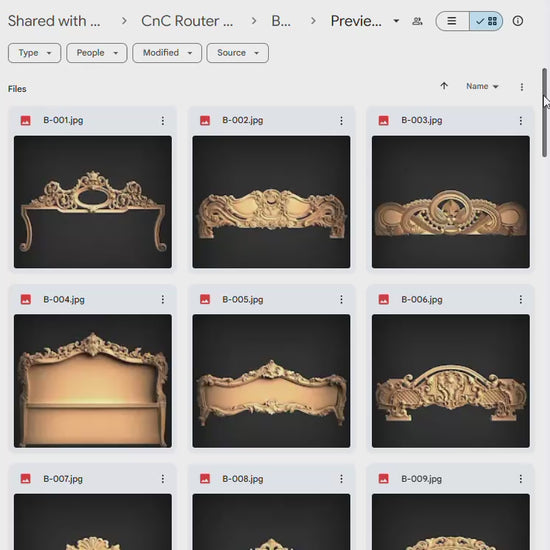550x550 pixels.
Task: Go to Shared with ... breadcrumb
Action: 54,21
